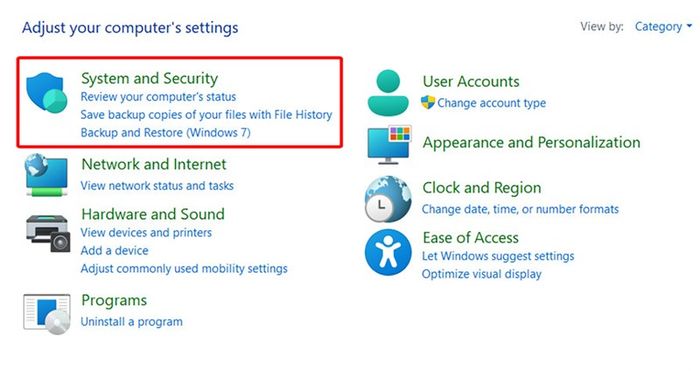The width and height of the screenshot is (700, 371).
Task: Open View devices and printers
Action: pyautogui.click(x=146, y=233)
